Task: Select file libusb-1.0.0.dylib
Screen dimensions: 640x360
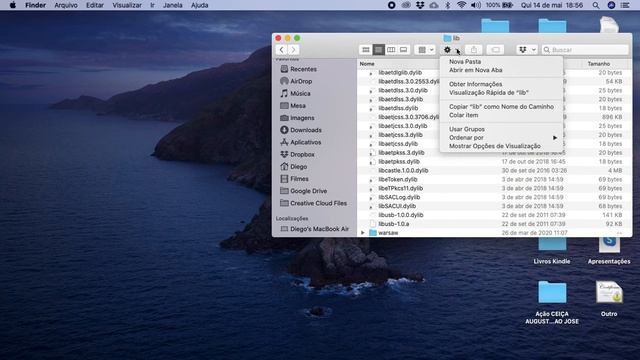Action: 400,215
